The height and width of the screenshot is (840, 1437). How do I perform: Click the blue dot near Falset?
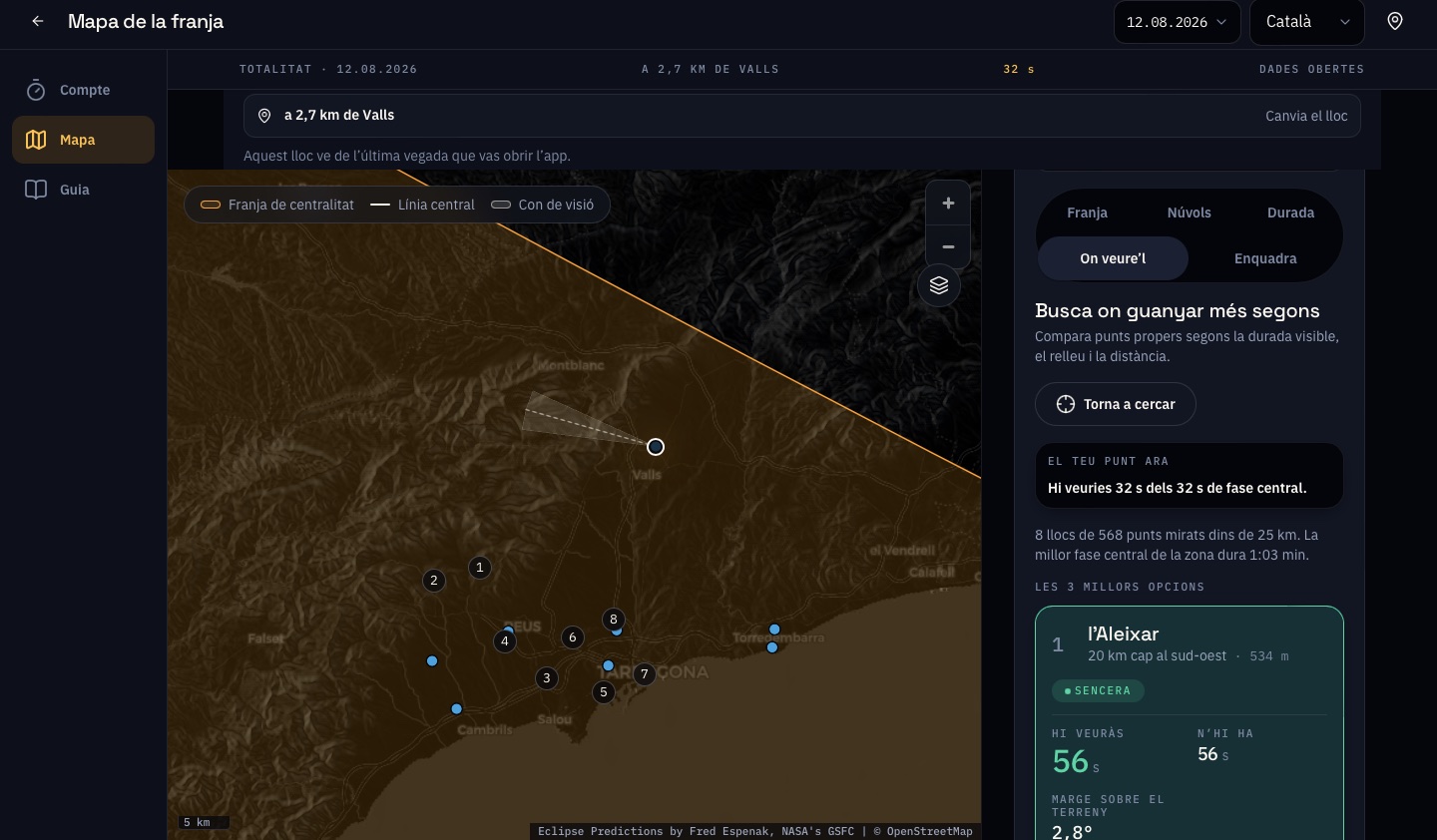[x=432, y=660]
